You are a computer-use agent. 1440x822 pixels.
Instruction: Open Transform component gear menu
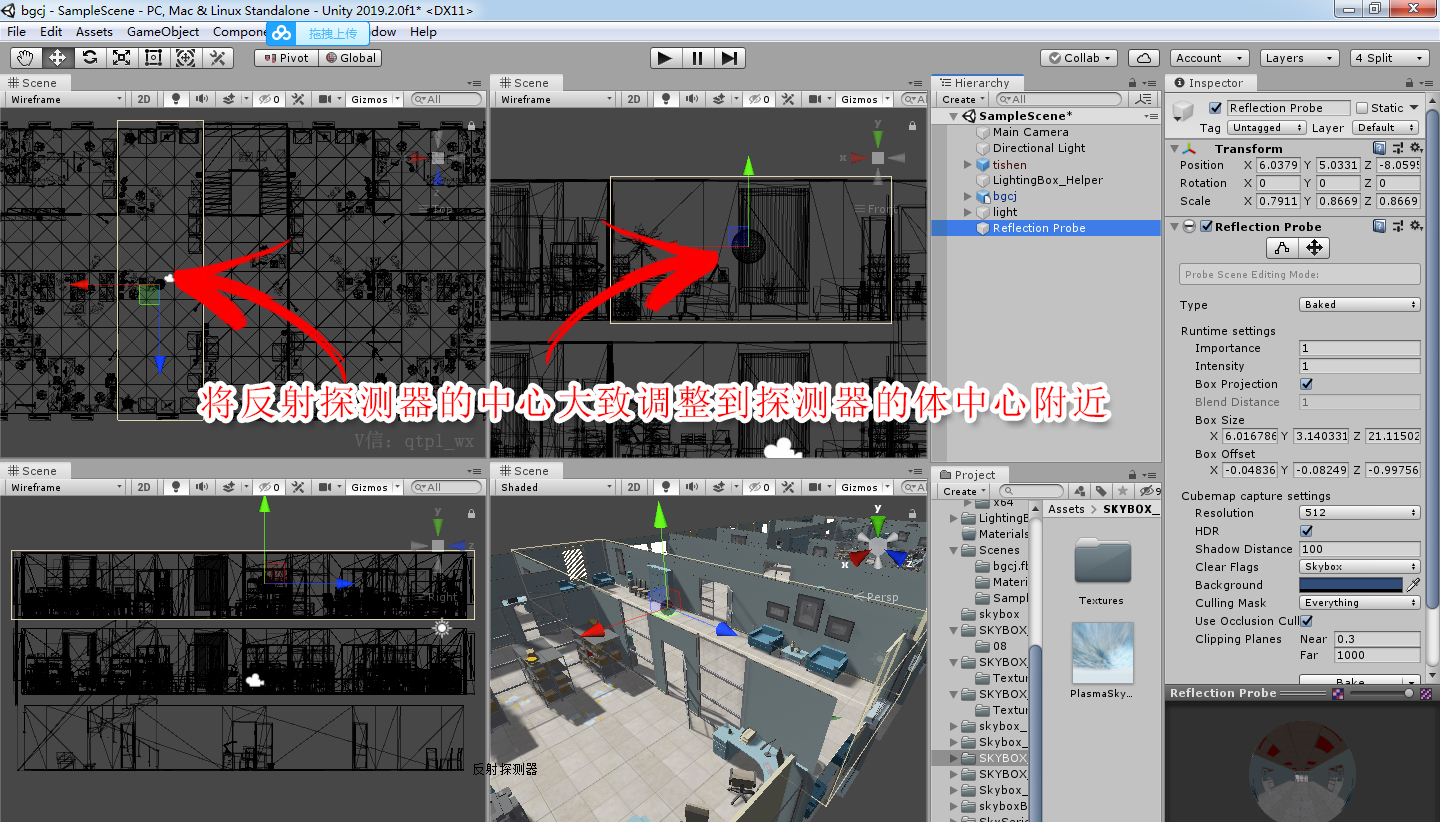[1414, 148]
